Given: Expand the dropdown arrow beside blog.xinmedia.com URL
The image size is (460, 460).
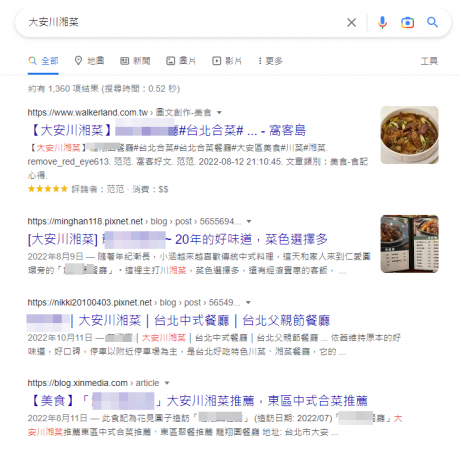Looking at the screenshot, I should coord(167,383).
